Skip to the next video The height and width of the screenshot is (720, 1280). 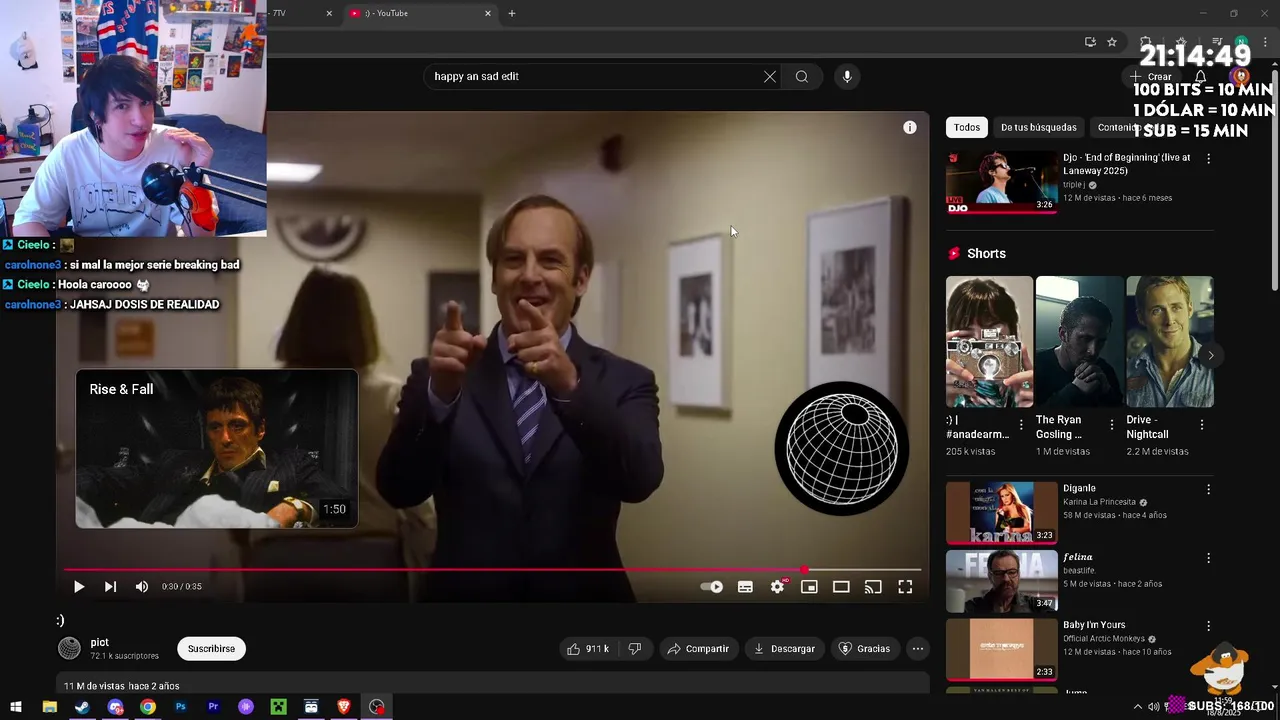click(x=110, y=587)
